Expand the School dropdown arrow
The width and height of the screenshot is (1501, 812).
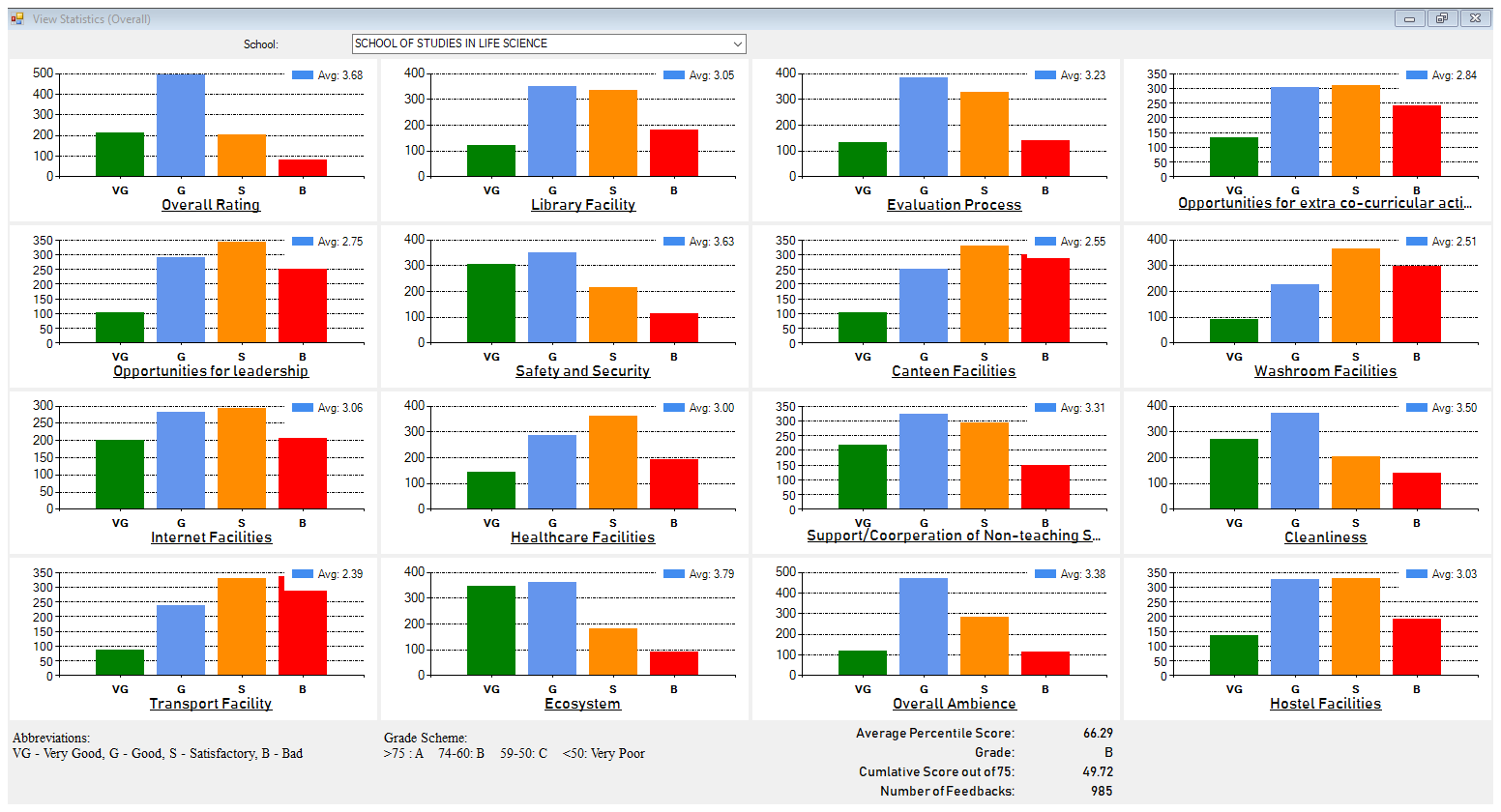738,43
